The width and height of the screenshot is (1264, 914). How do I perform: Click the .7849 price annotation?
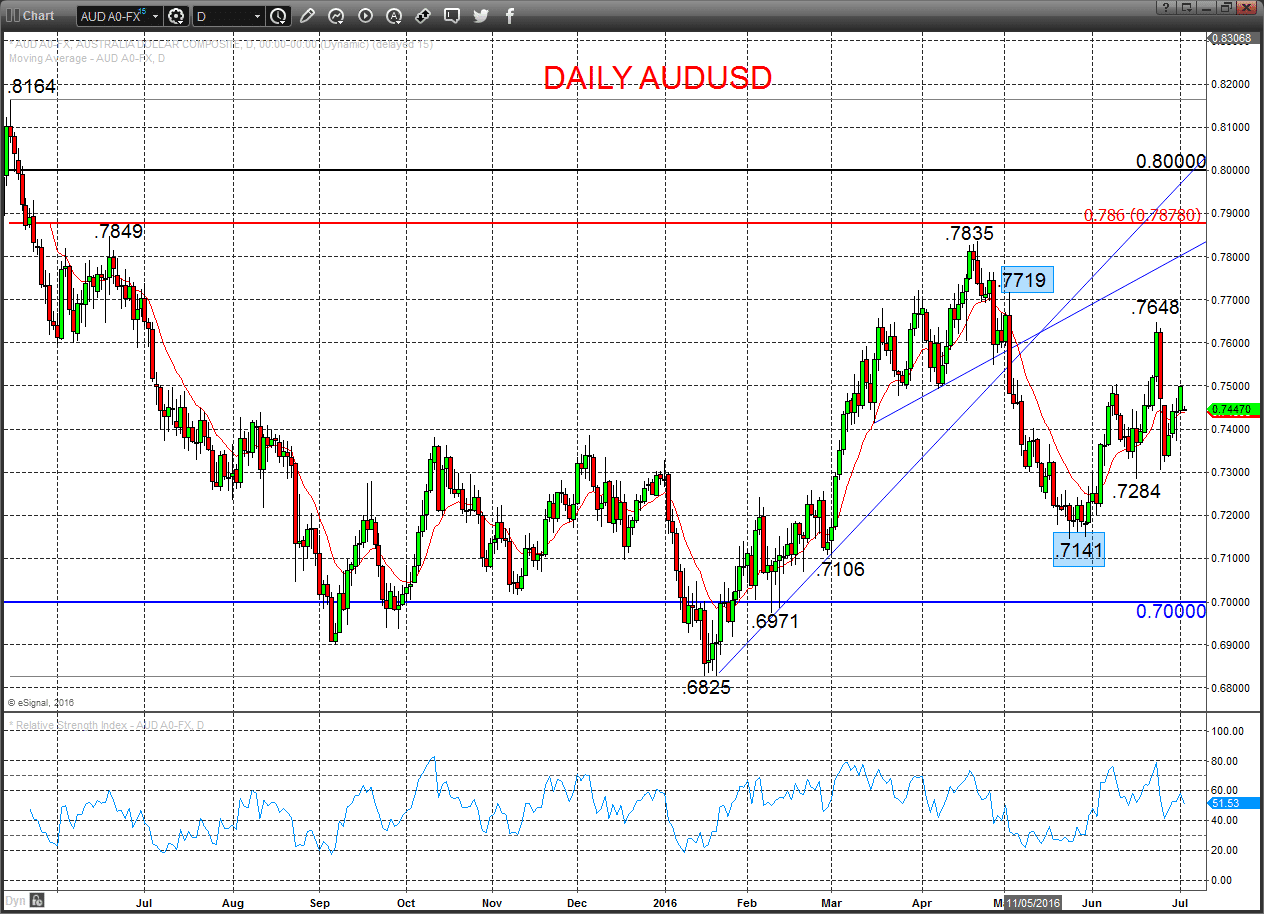coord(119,231)
